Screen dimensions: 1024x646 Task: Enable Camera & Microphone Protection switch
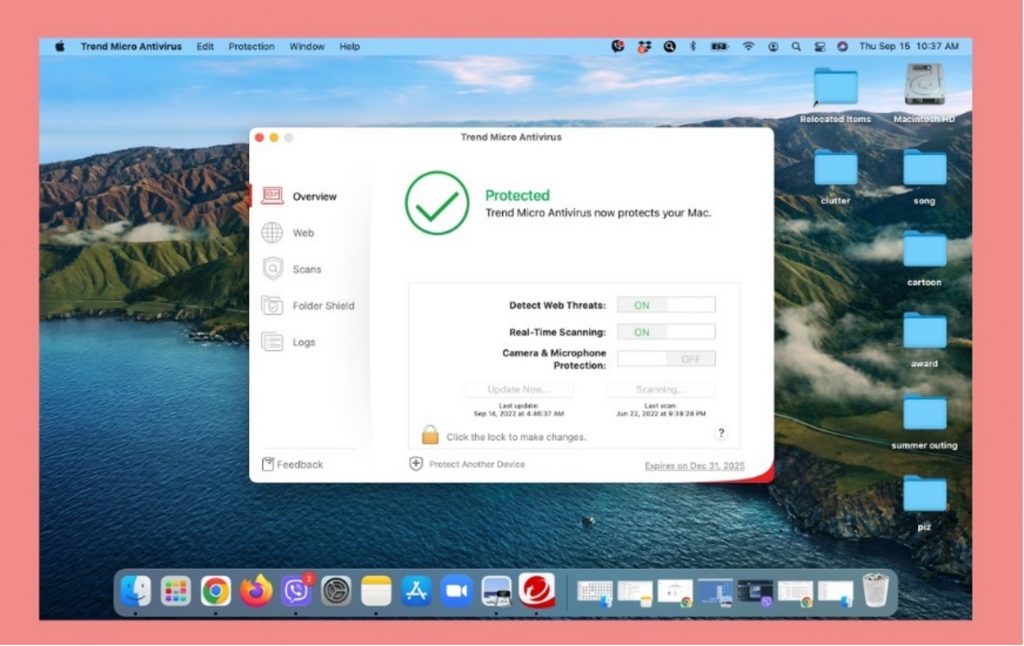coord(666,358)
